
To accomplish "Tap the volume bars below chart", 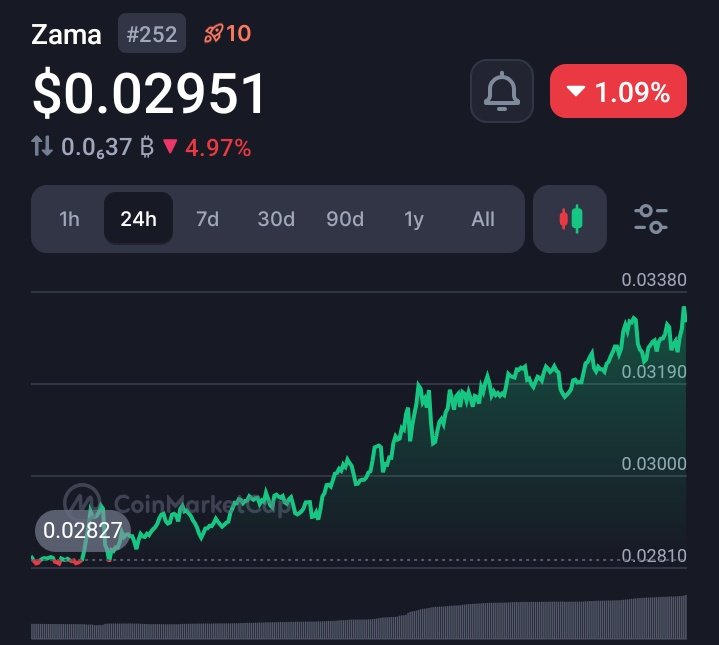I will (x=359, y=618).
